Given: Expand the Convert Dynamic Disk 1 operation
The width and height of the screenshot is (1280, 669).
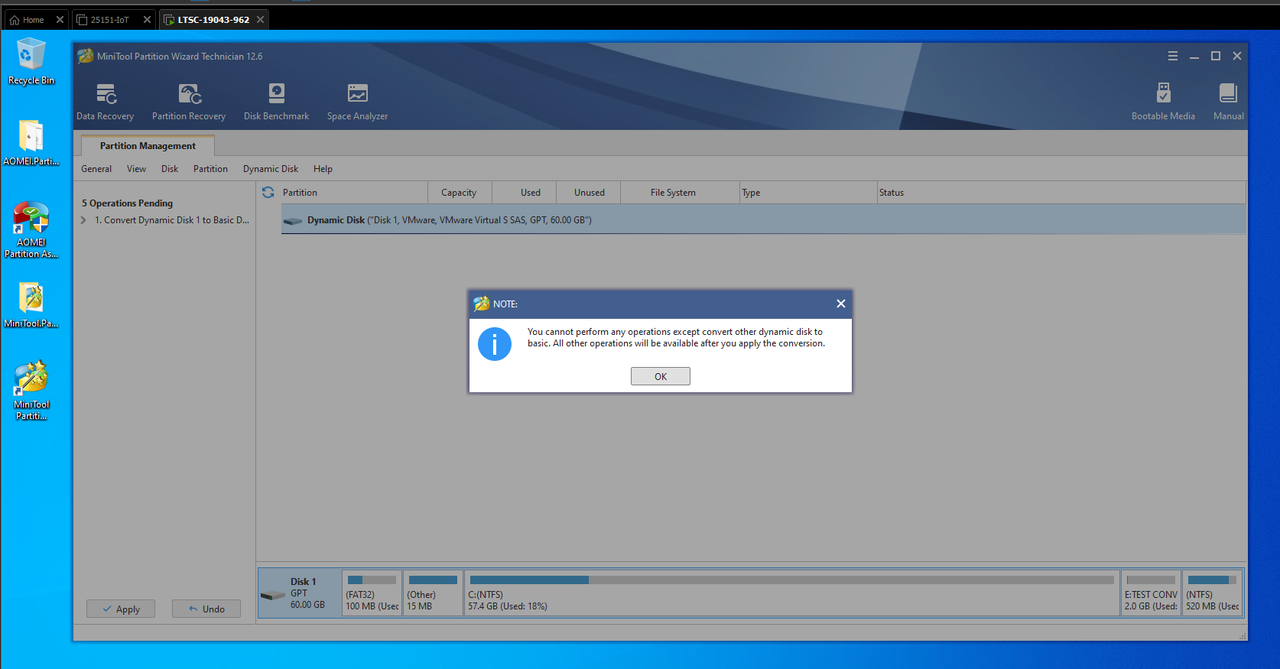Looking at the screenshot, I should tap(84, 220).
